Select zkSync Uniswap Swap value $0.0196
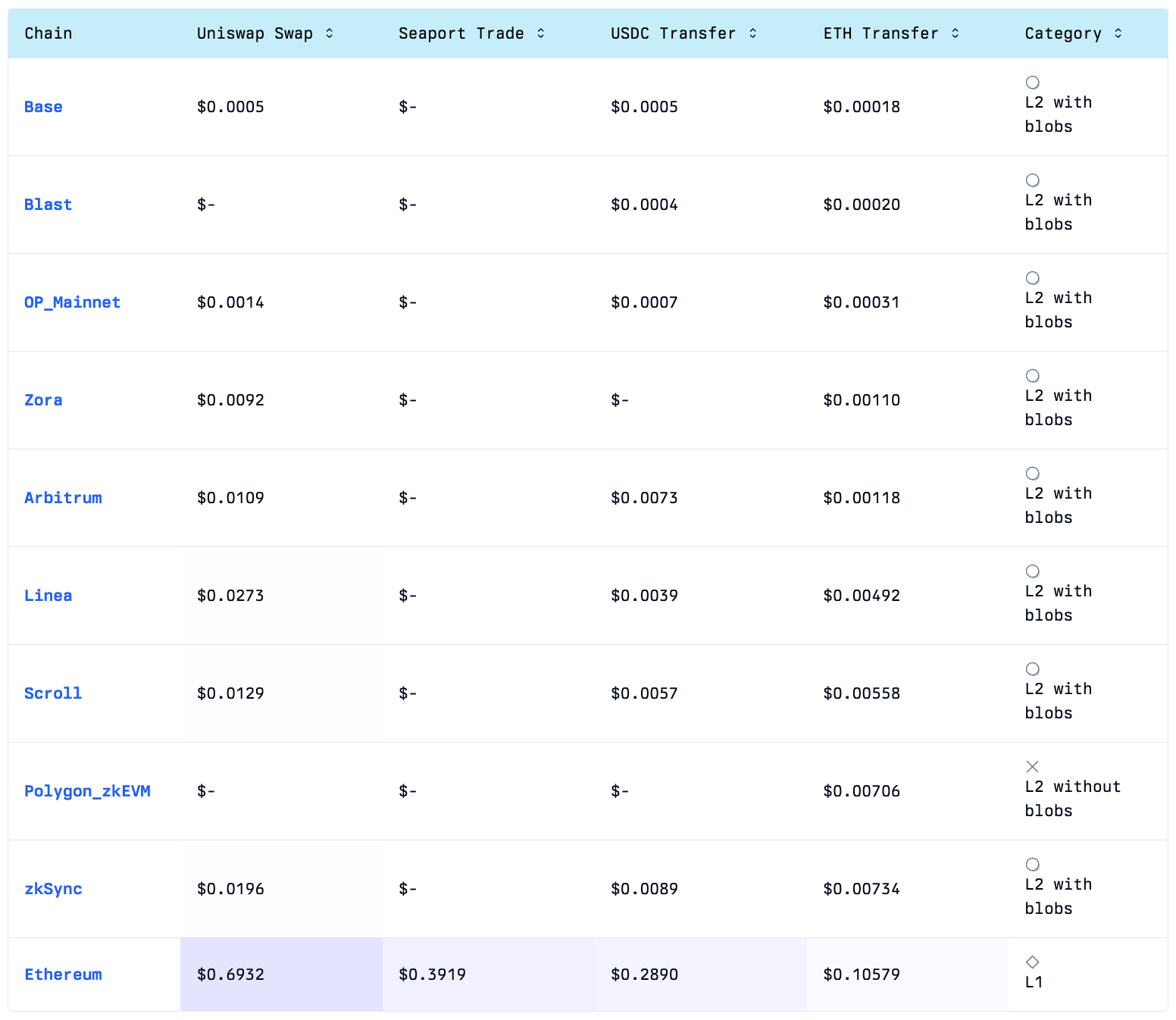The image size is (1176, 1020). click(230, 889)
